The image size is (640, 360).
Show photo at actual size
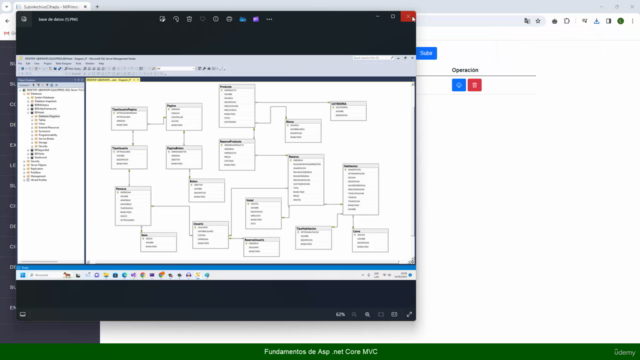[x=394, y=314]
